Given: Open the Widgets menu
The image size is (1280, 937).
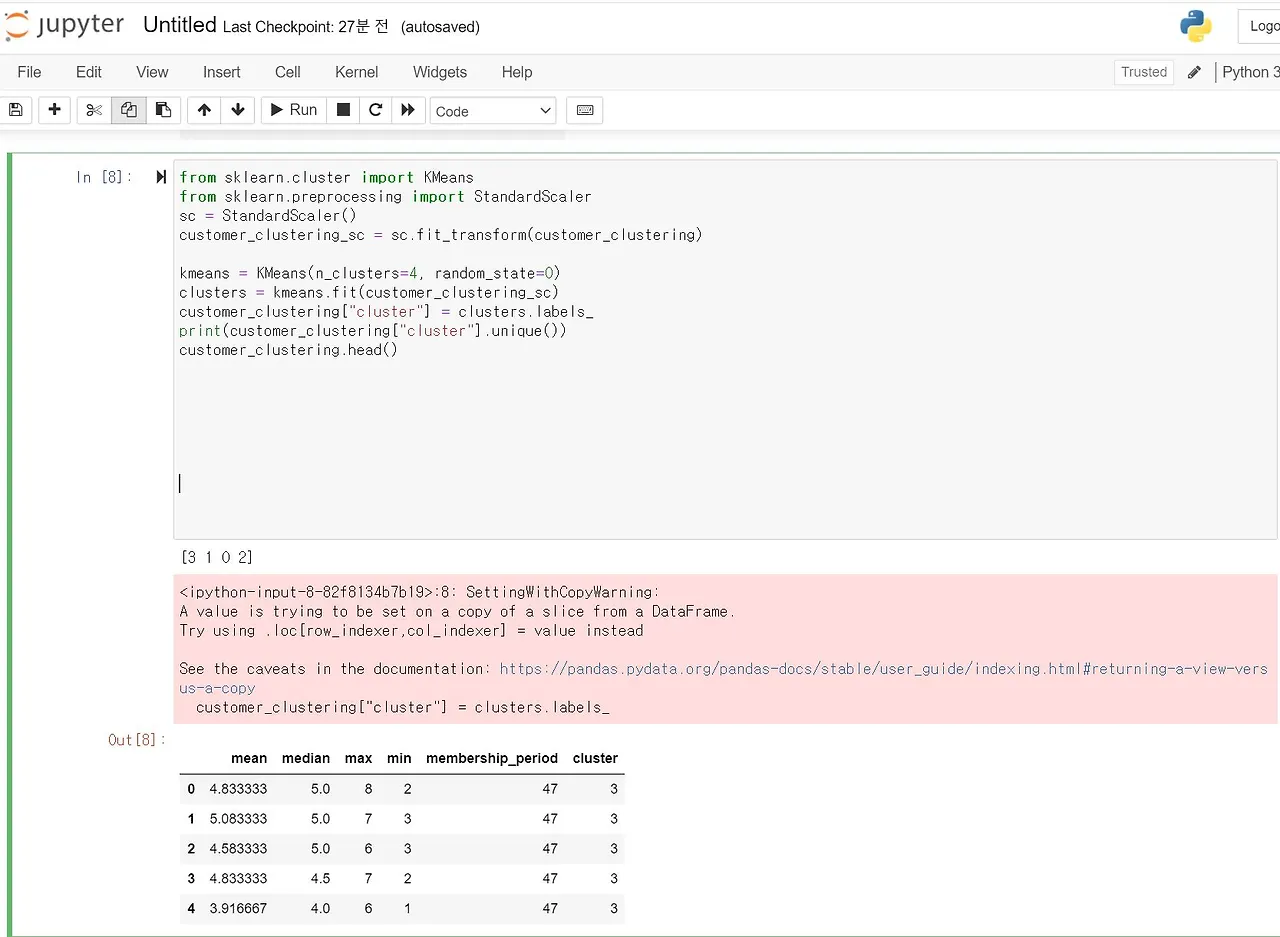Looking at the screenshot, I should (x=440, y=72).
